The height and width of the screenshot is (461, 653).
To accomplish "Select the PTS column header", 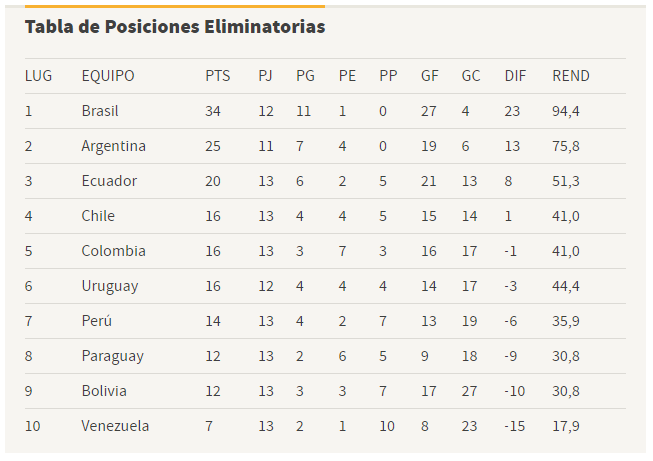I will [x=217, y=76].
